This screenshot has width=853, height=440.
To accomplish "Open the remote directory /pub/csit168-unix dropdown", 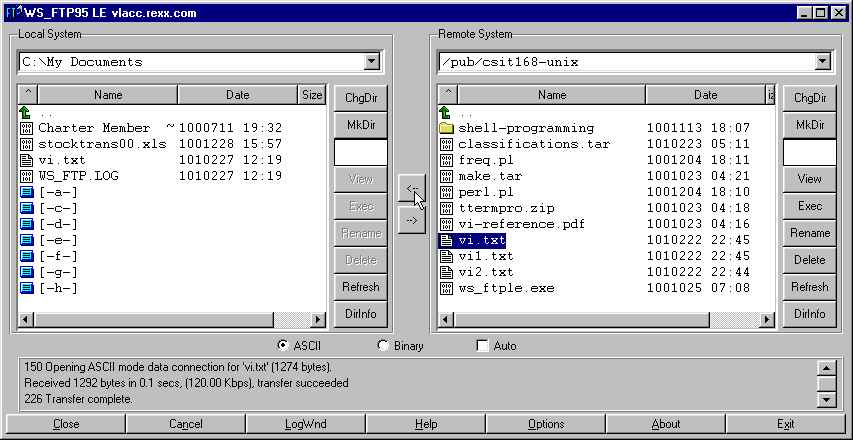I will (822, 61).
